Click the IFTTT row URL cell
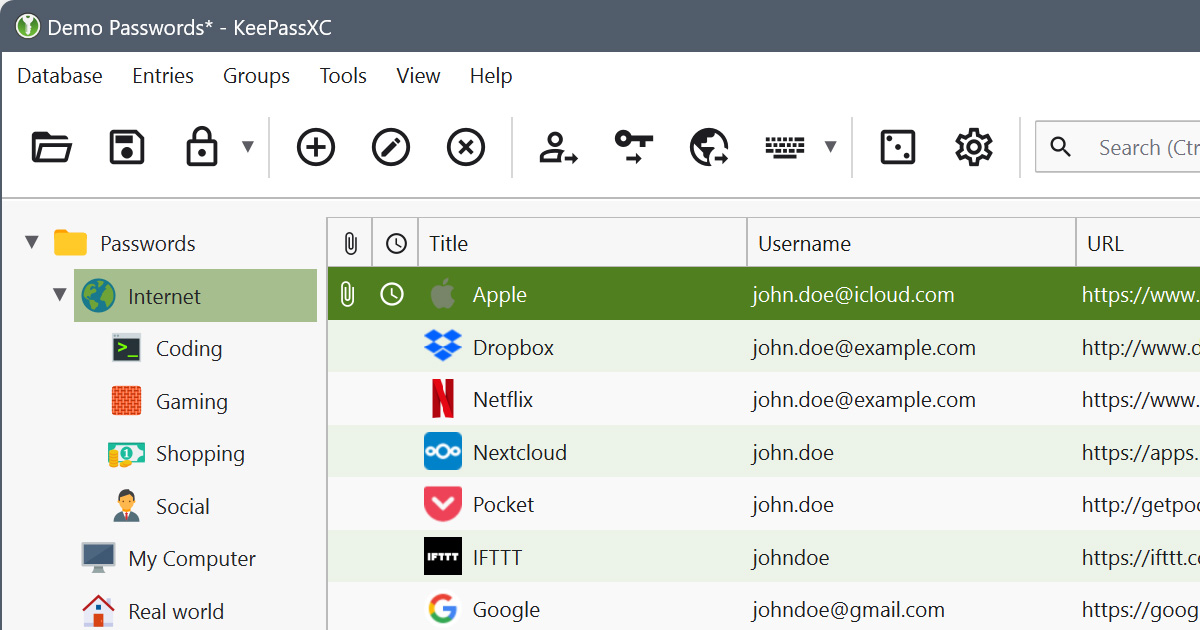 pyautogui.click(x=1138, y=557)
